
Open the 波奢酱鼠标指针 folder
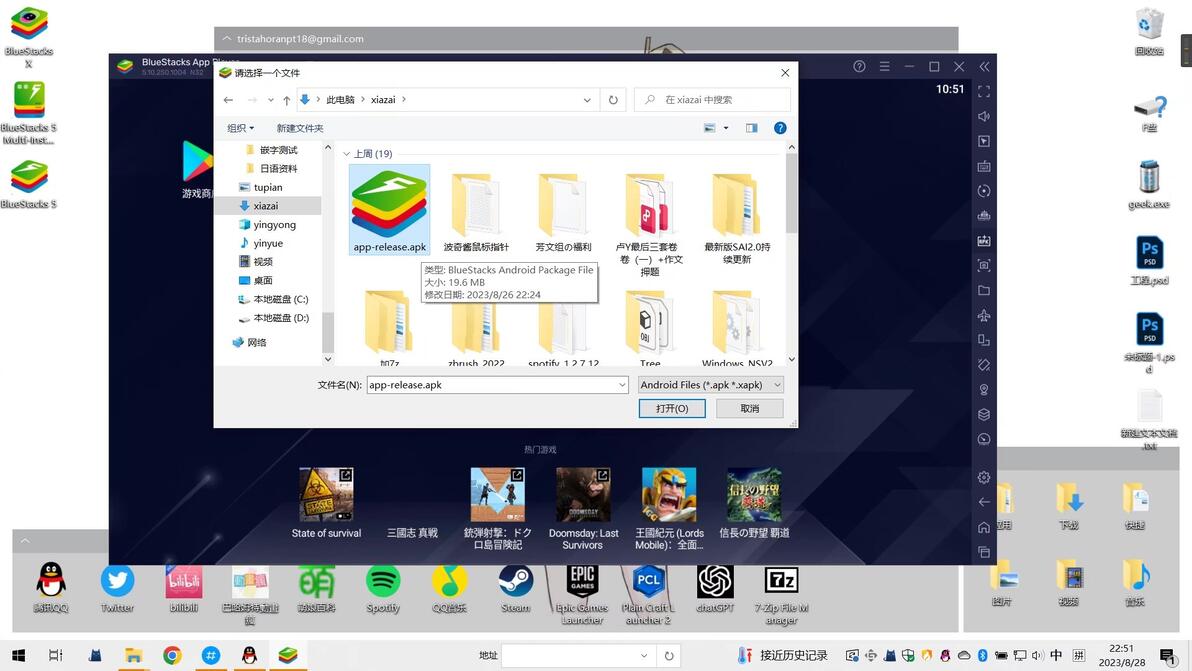476,213
